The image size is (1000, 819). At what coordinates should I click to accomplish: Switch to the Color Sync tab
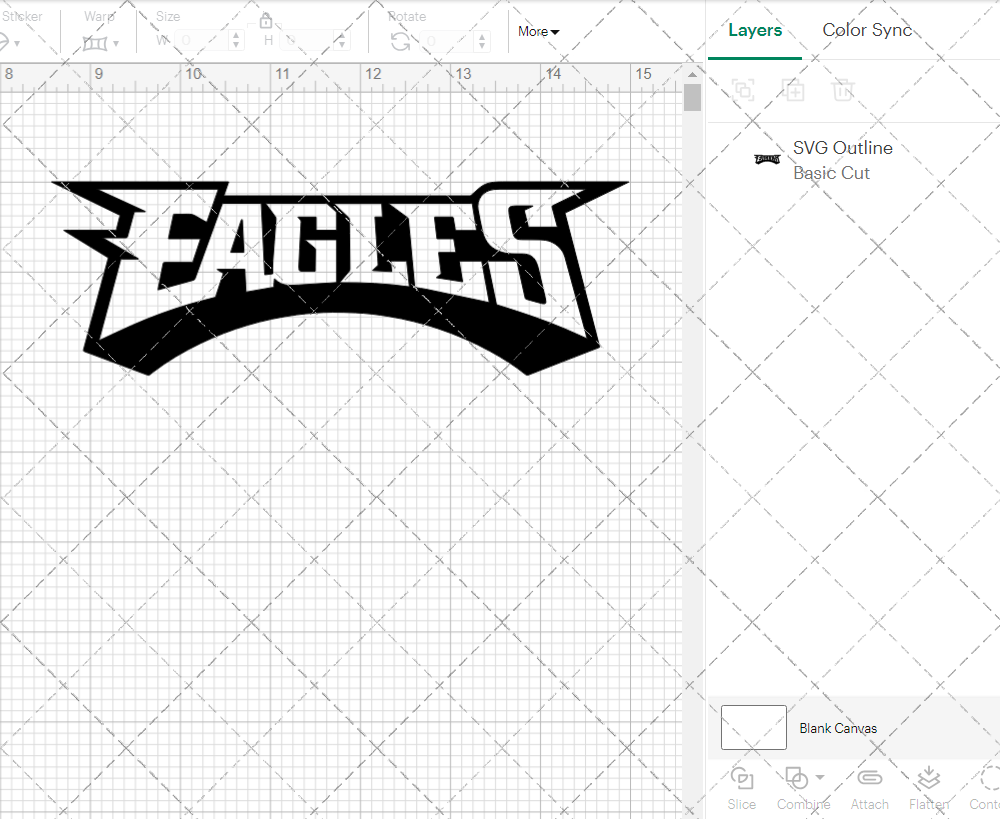click(x=867, y=30)
